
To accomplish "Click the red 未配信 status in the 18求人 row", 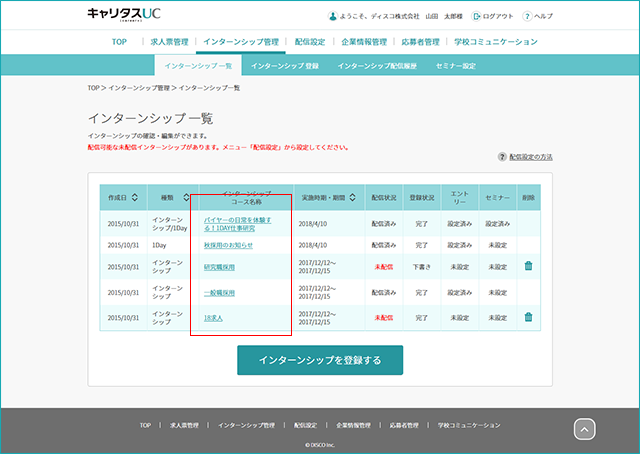I will [384, 318].
